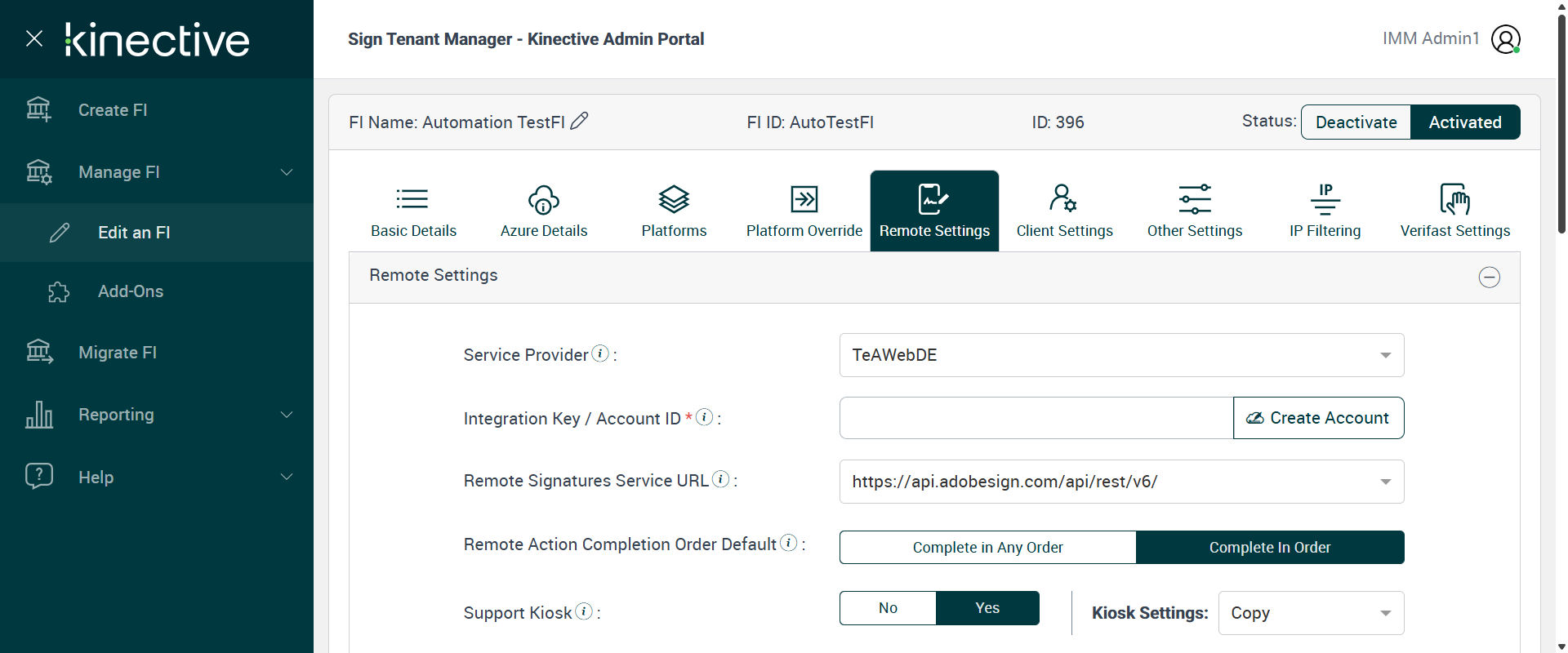Switch FI status to Deactivate
This screenshot has height=653, width=1568.
1356,122
